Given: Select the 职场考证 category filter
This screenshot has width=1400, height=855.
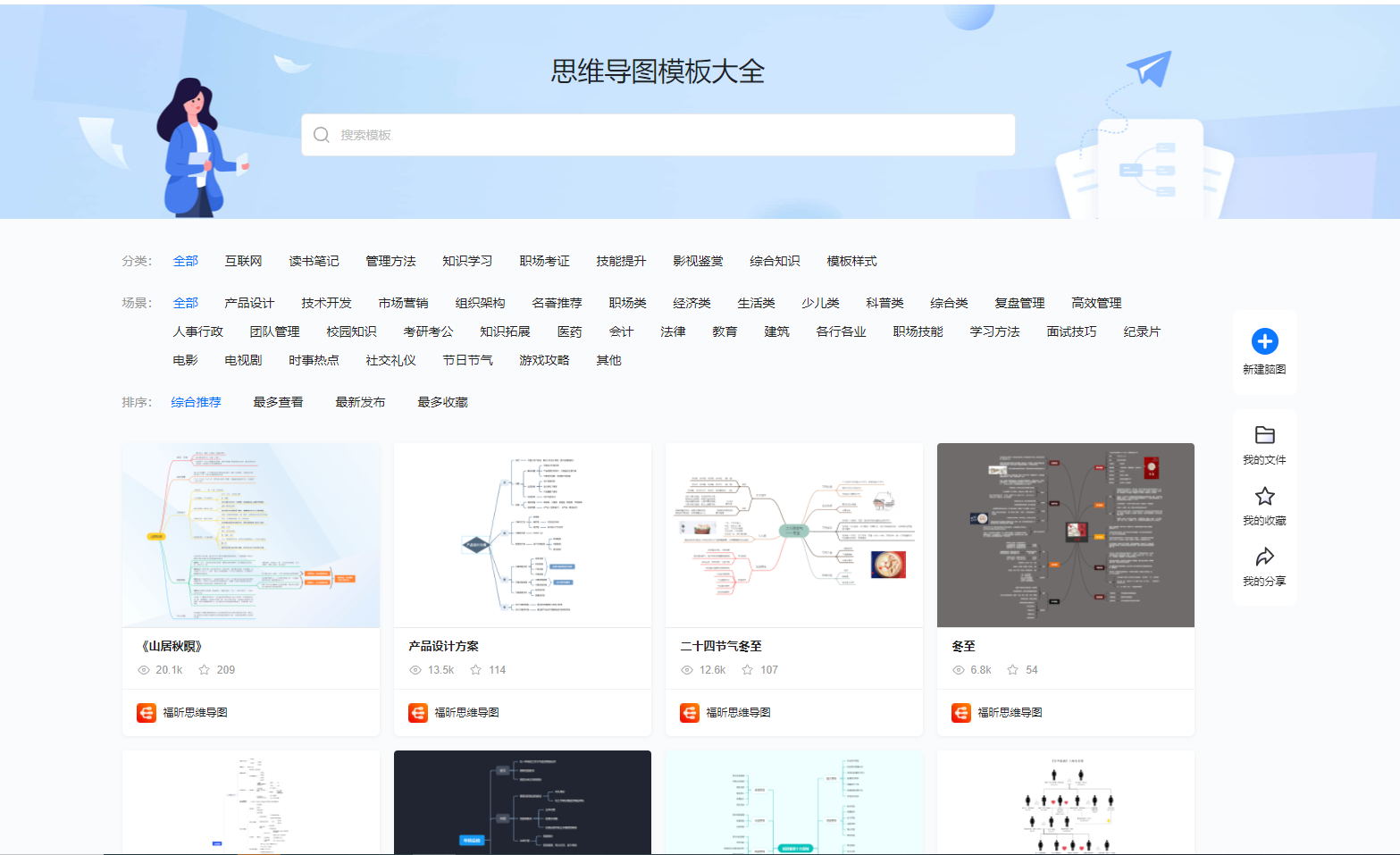Looking at the screenshot, I should click(545, 261).
